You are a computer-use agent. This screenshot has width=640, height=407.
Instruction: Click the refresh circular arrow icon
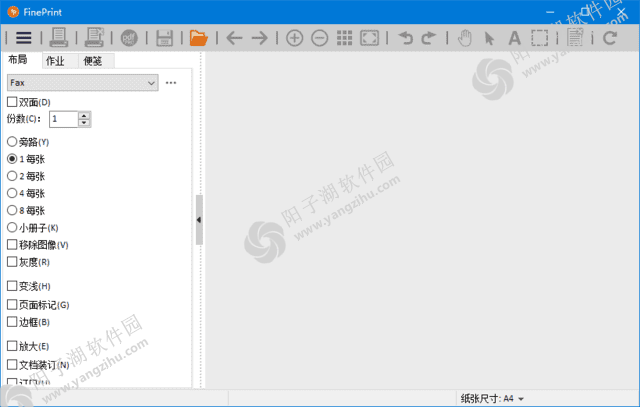[x=610, y=38]
